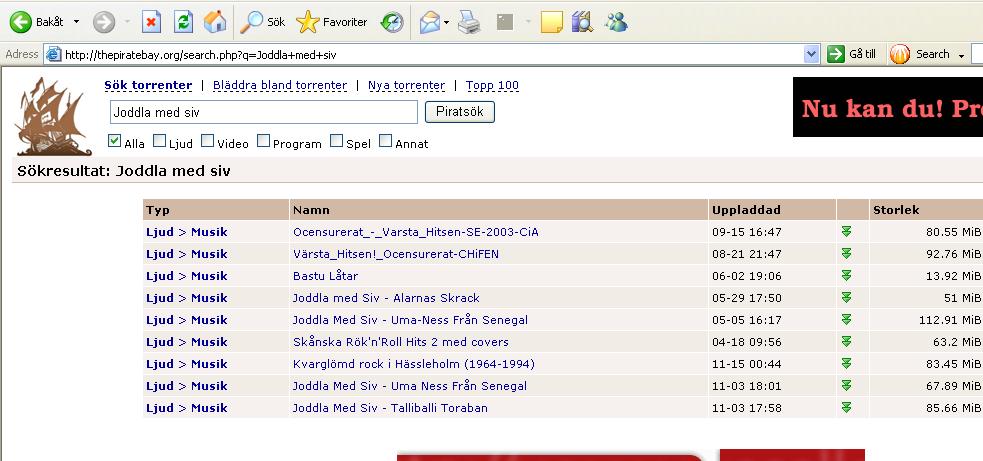Uncheck the Alla checkbox
This screenshot has height=461, width=983.
[x=114, y=140]
